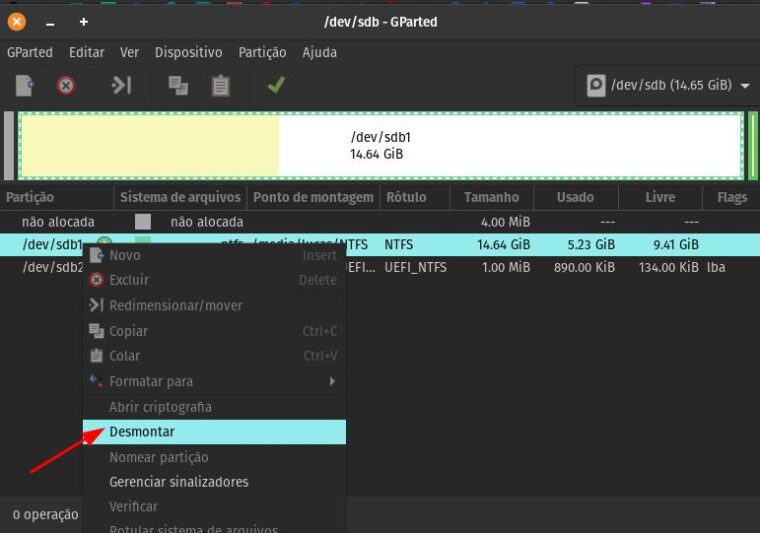Viewport: 760px width, 533px height.
Task: Click the /dev/sdb1 partition graphic bar
Action: [380, 146]
